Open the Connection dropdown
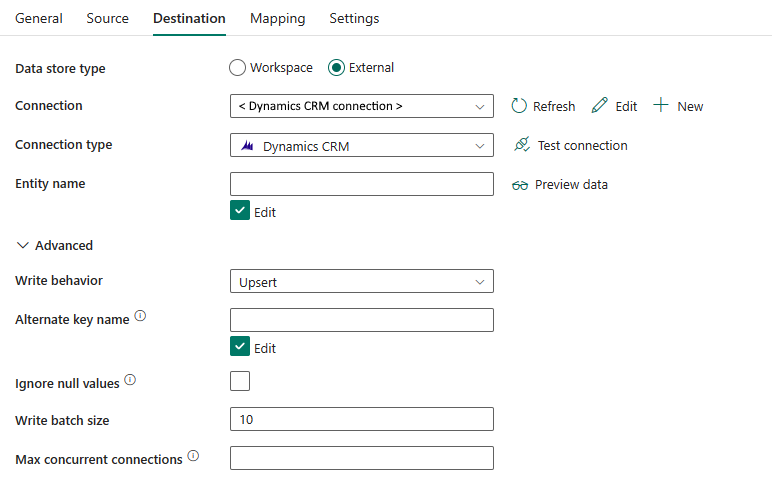Screen dimensions: 772x502 [362, 106]
